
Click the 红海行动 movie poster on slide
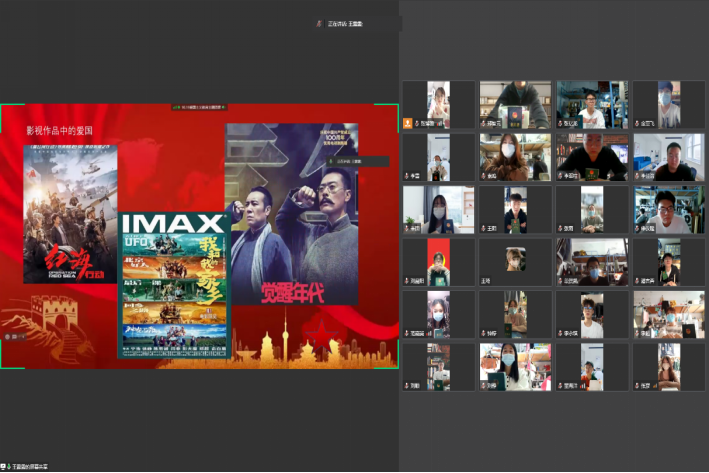tap(70, 214)
